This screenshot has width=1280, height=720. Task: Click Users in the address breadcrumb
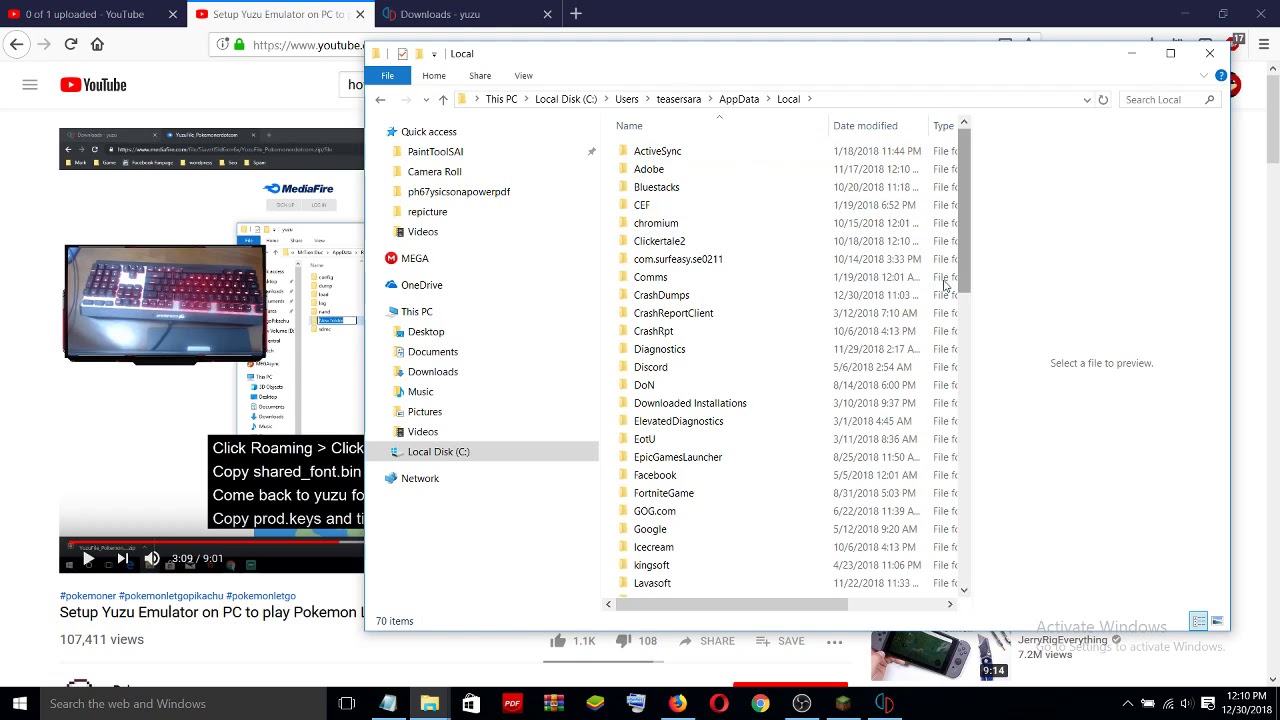tap(627, 99)
